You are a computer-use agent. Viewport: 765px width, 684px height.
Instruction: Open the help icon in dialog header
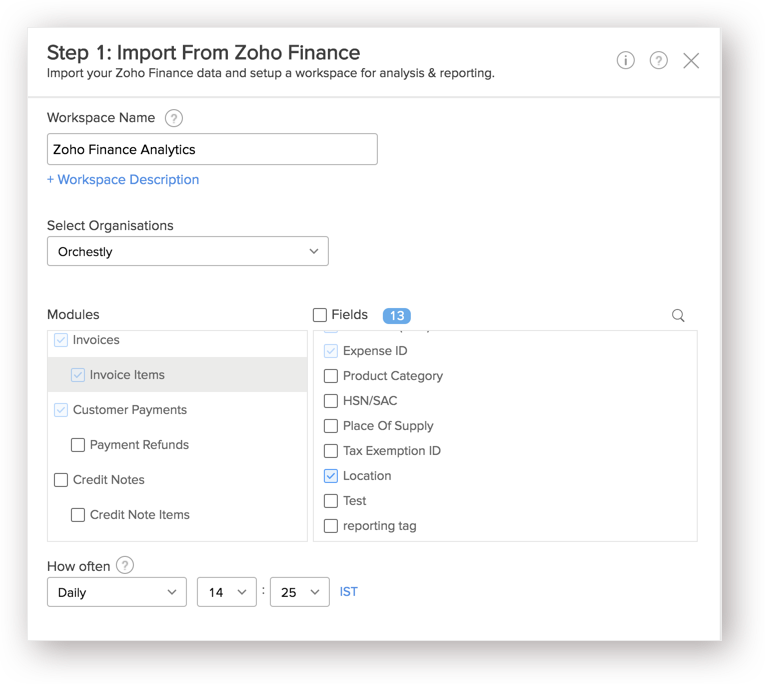[x=658, y=60]
